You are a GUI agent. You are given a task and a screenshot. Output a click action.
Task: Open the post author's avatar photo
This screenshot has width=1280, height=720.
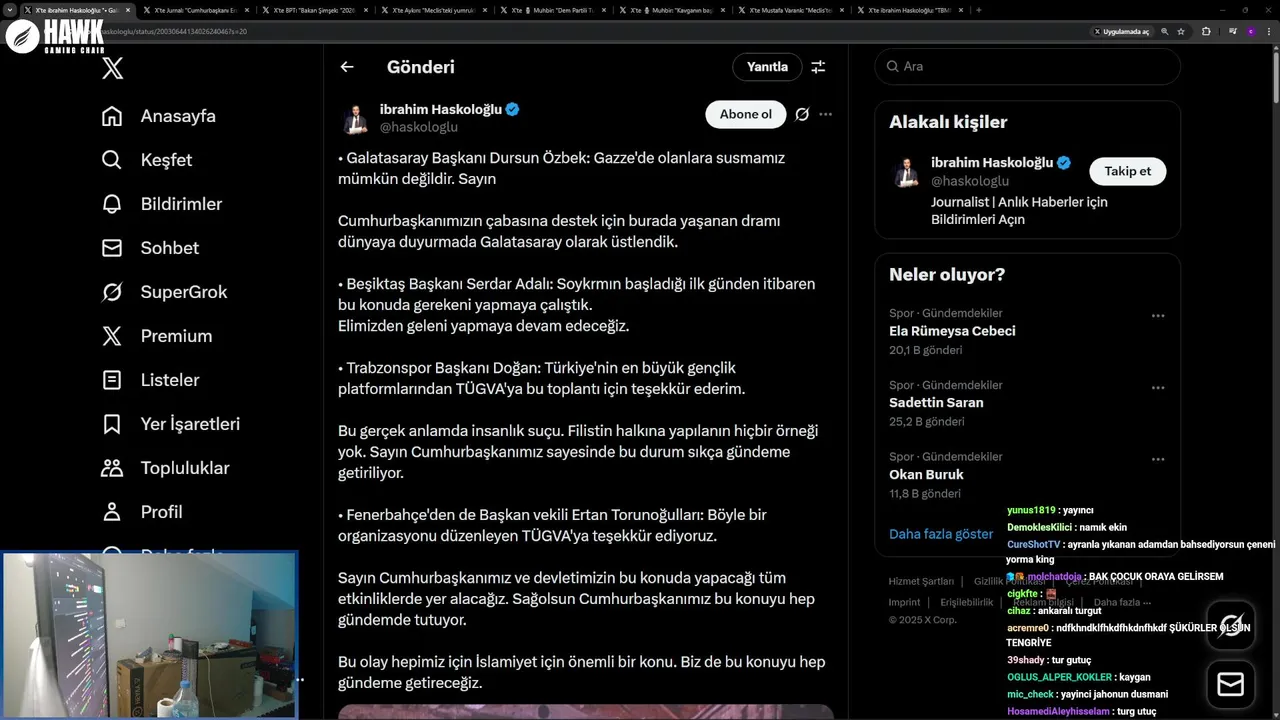pyautogui.click(x=355, y=118)
